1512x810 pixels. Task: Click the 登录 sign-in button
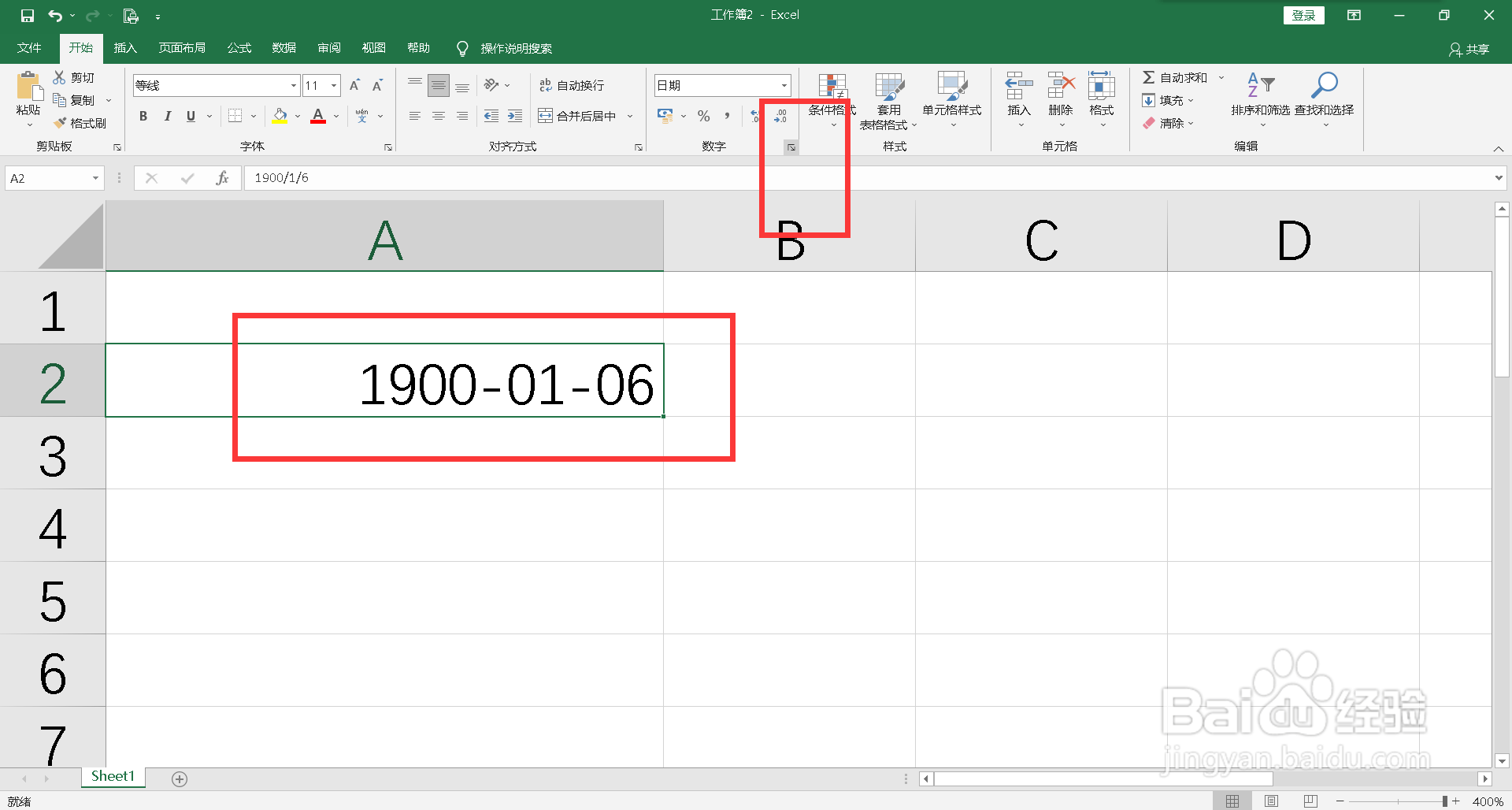pos(1304,15)
